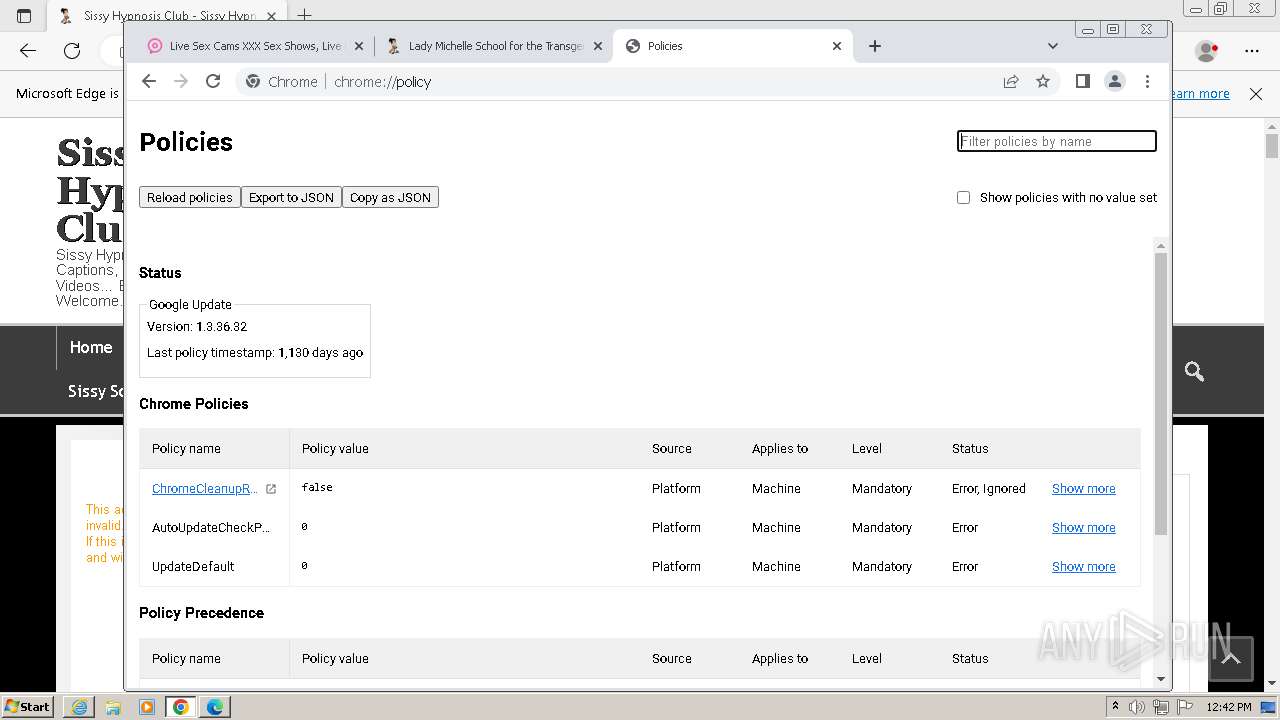Close the Lady Michelle School tab

[x=598, y=46]
